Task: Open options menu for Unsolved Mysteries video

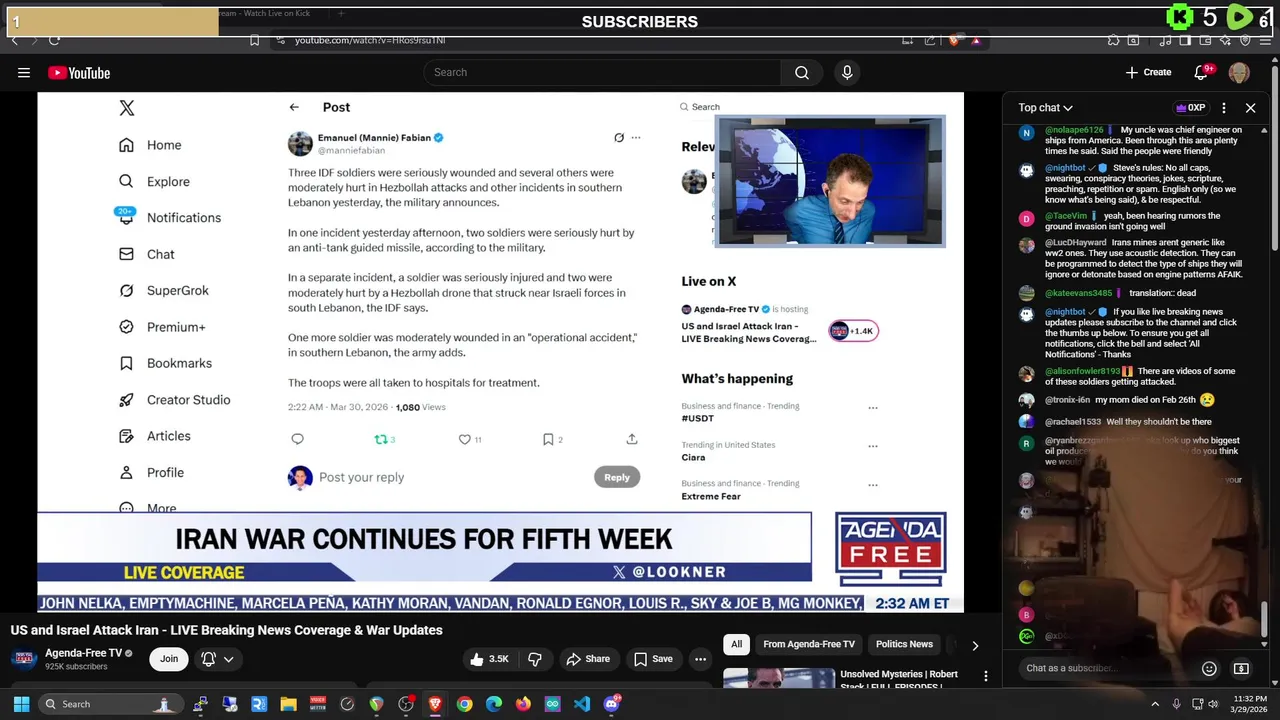Action: 986,677
